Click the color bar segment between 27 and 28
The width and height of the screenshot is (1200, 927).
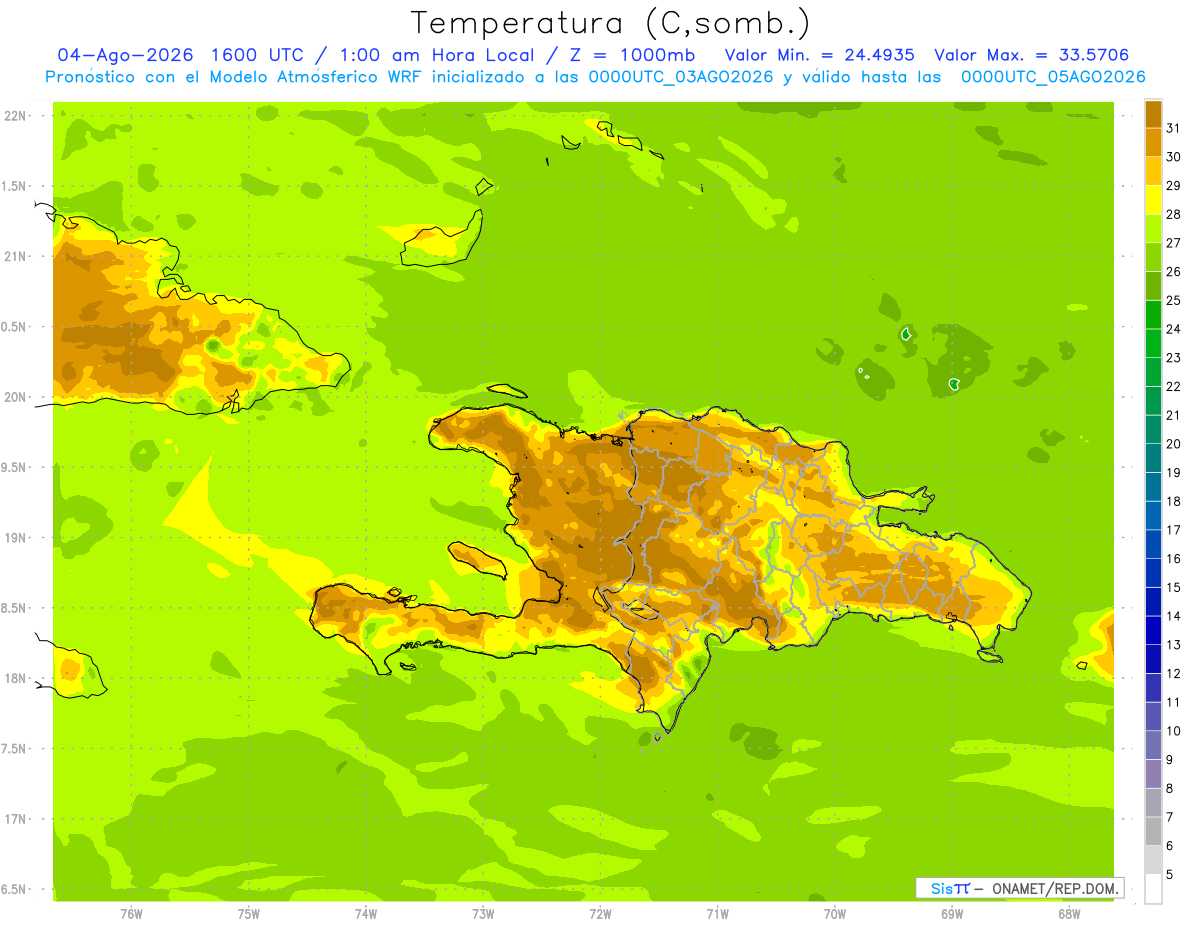tap(1153, 228)
